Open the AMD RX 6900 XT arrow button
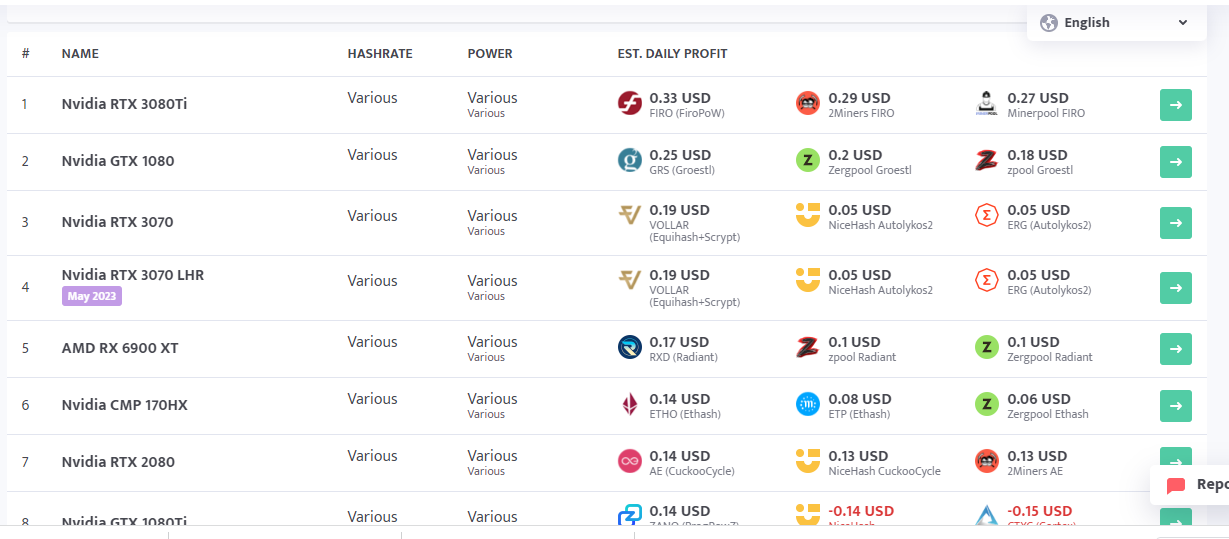 pyautogui.click(x=1175, y=349)
